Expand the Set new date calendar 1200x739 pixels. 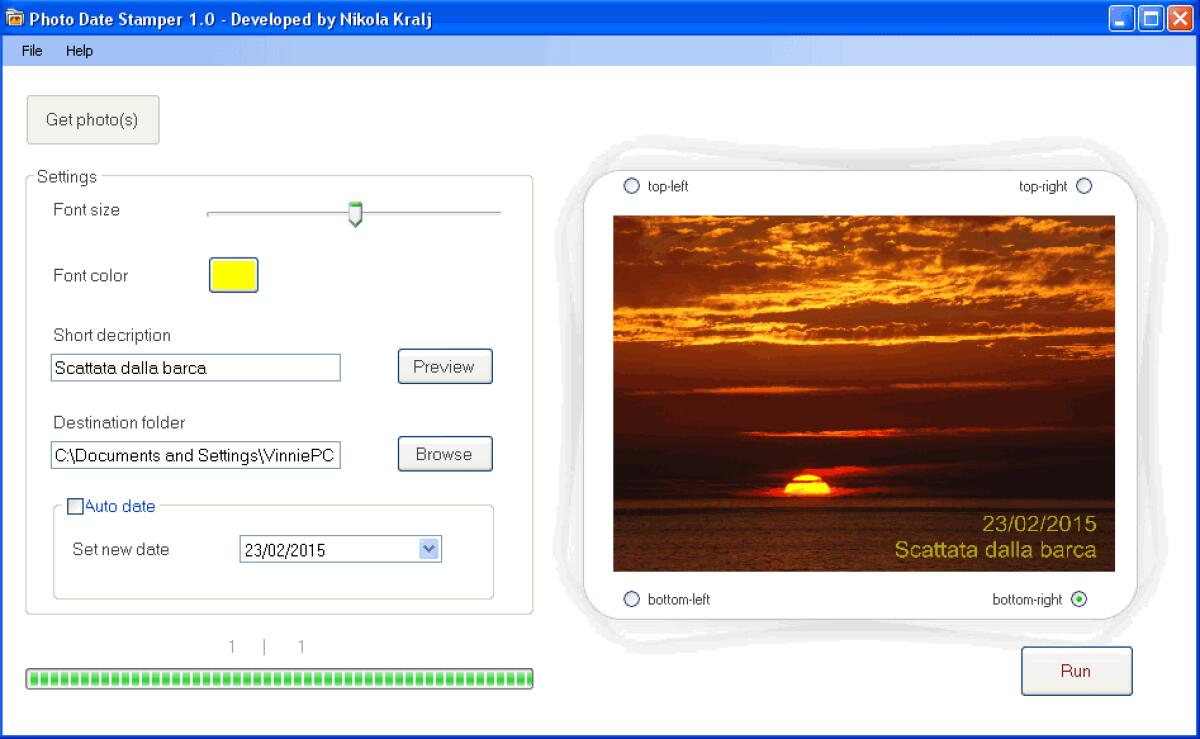(x=430, y=548)
